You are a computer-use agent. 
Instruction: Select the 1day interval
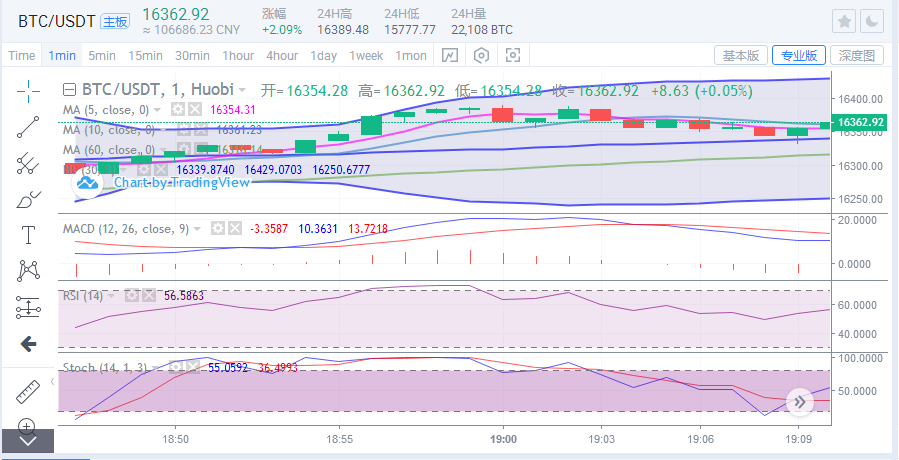pos(323,56)
